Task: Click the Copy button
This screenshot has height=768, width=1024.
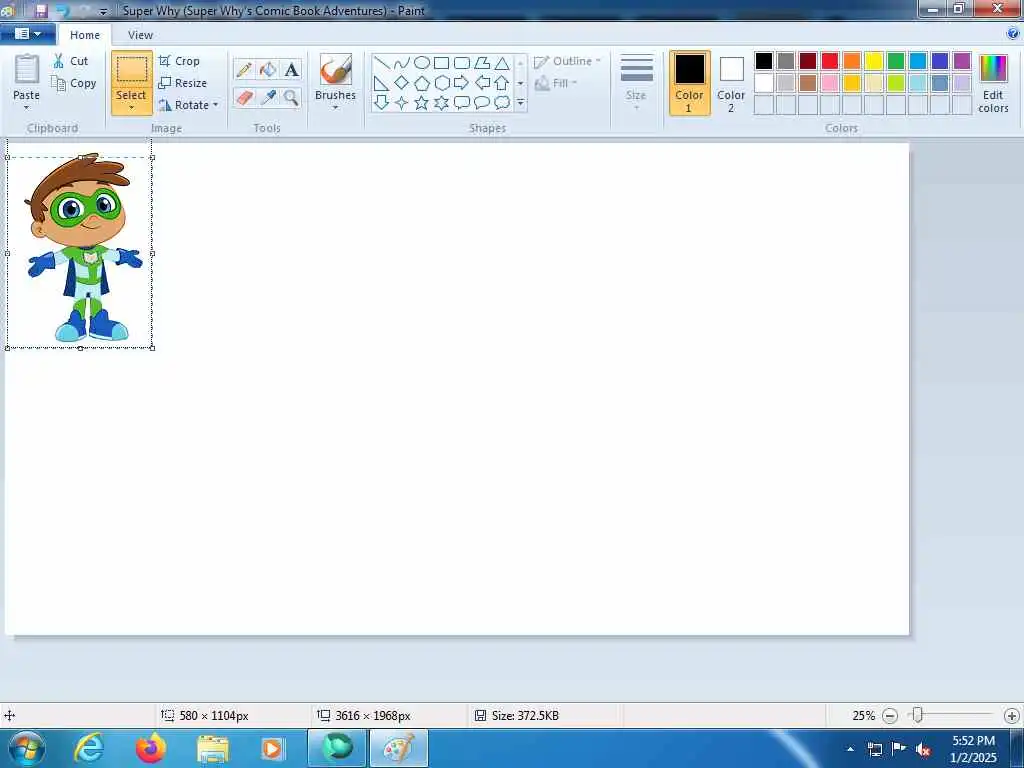Action: [74, 83]
